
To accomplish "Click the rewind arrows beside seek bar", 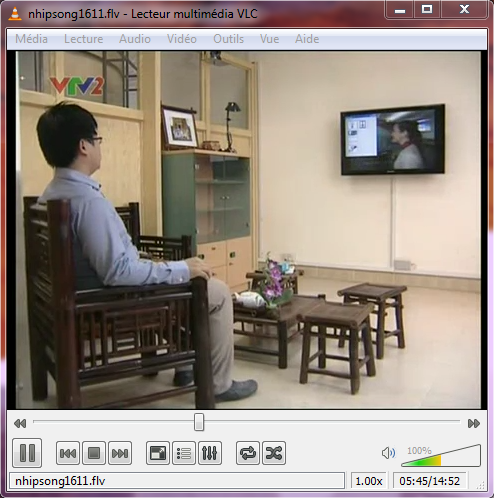I will pyautogui.click(x=20, y=423).
